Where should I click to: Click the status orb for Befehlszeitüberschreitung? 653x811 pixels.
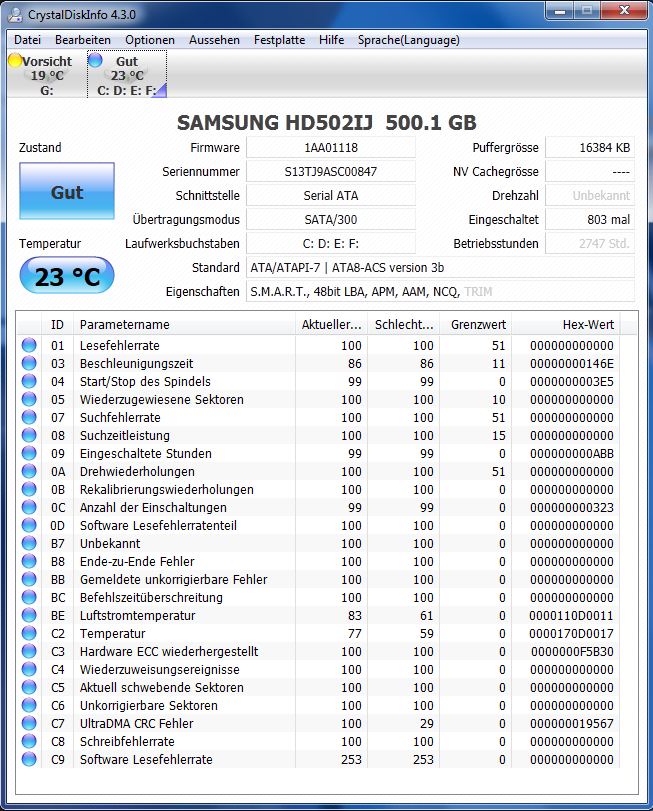pos(29,597)
